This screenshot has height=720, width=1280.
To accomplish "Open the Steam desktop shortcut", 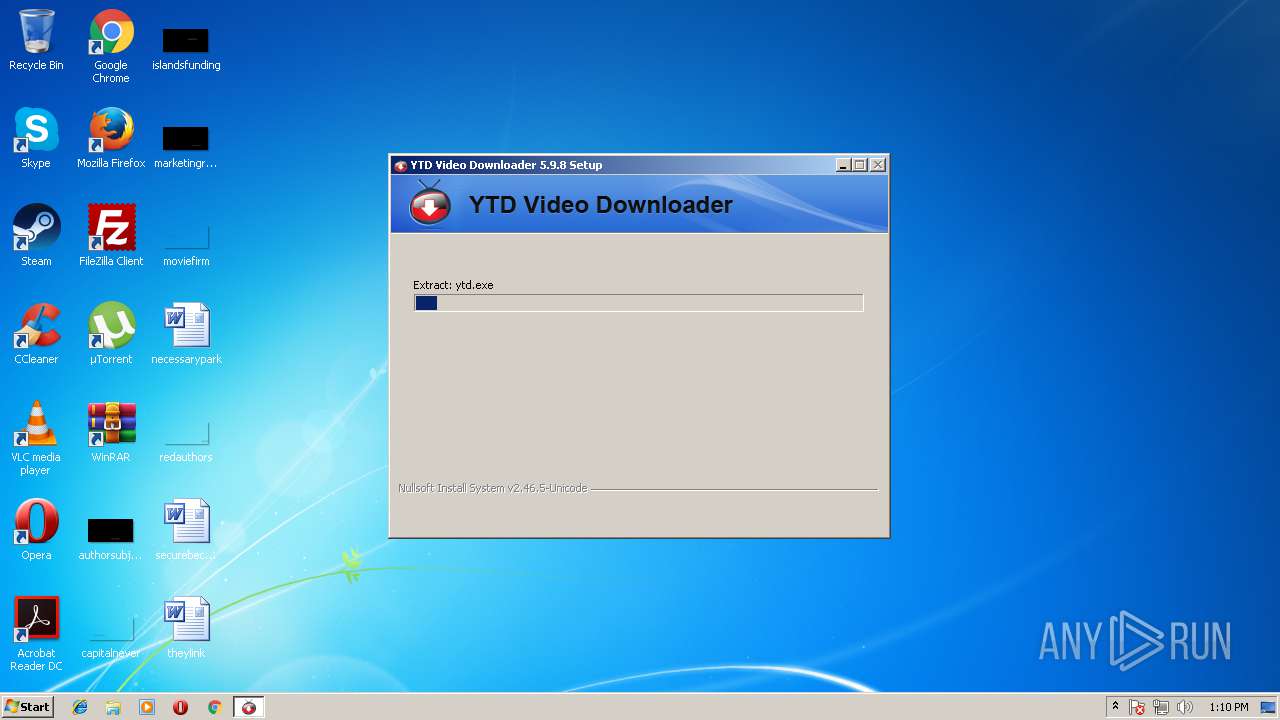I will [x=36, y=236].
